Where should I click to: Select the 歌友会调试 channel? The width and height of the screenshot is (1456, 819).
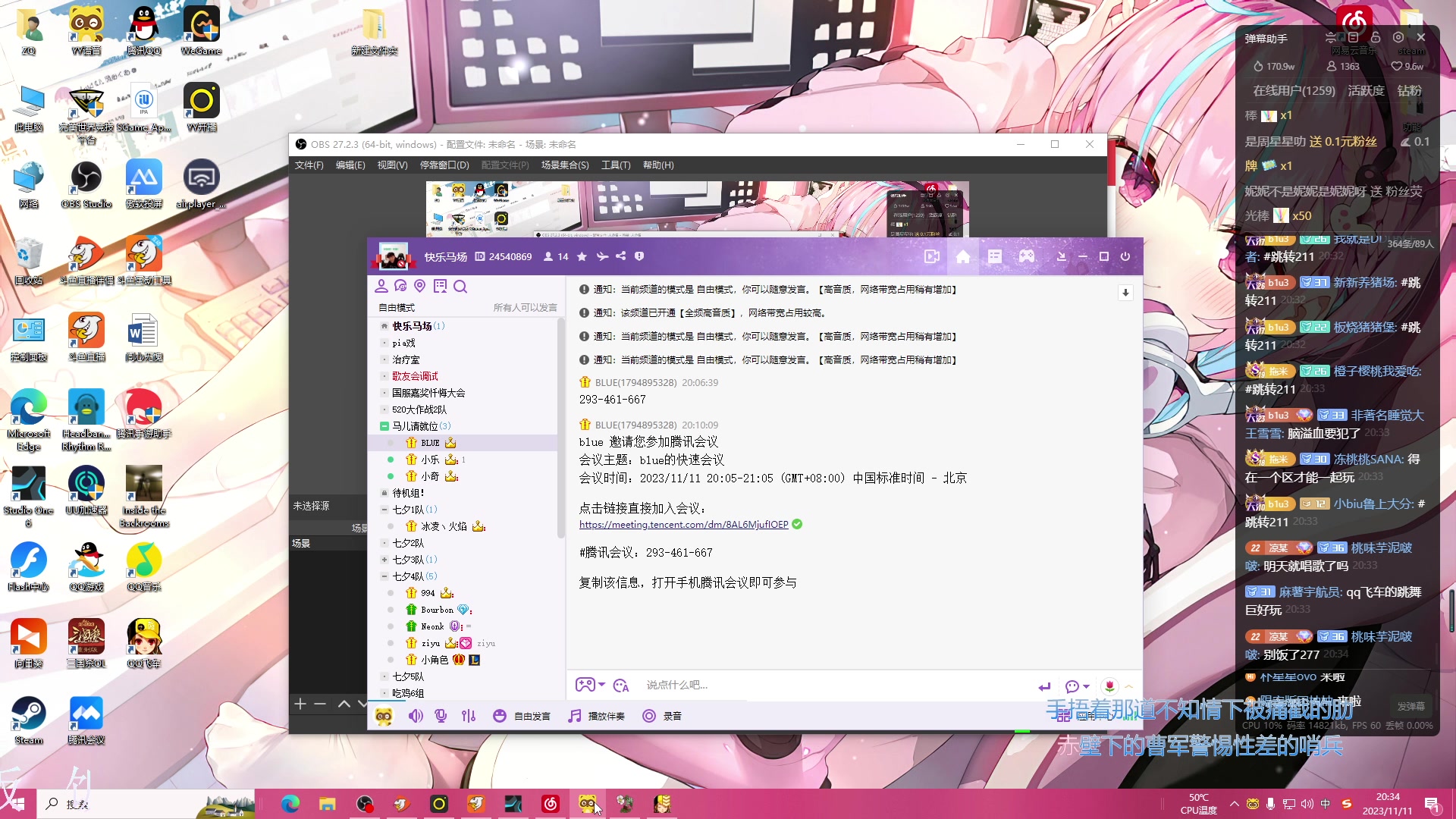coord(415,376)
